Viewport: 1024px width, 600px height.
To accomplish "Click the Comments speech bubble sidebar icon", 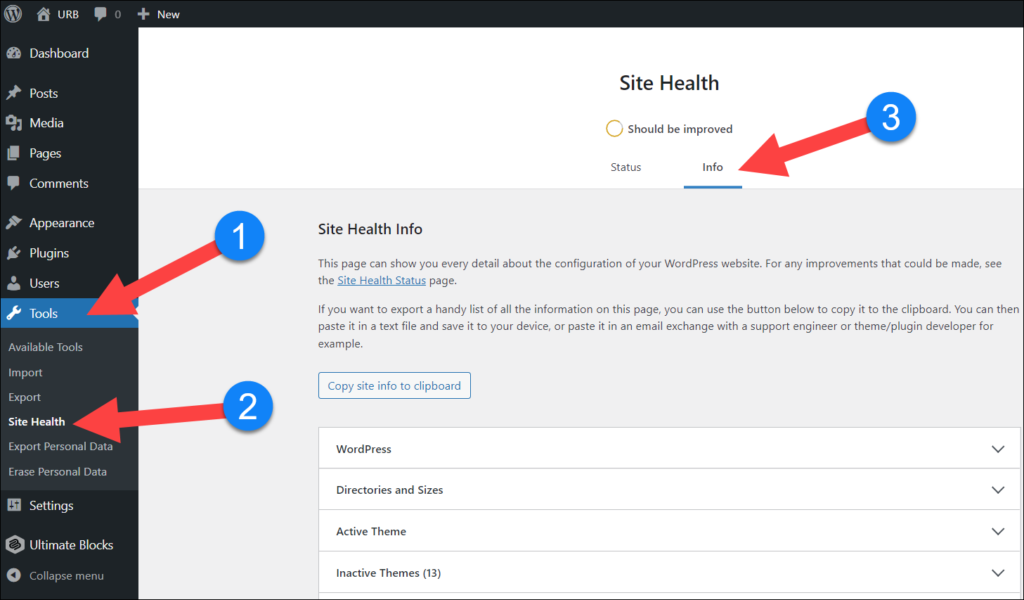I will [14, 183].
